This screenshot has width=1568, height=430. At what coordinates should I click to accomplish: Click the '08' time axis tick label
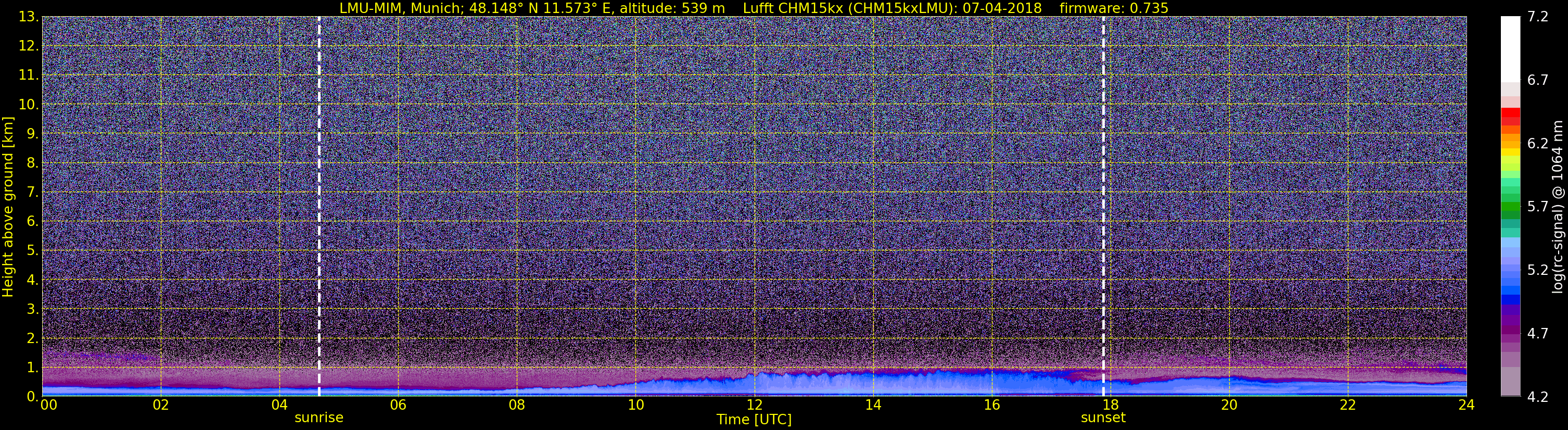(x=517, y=405)
